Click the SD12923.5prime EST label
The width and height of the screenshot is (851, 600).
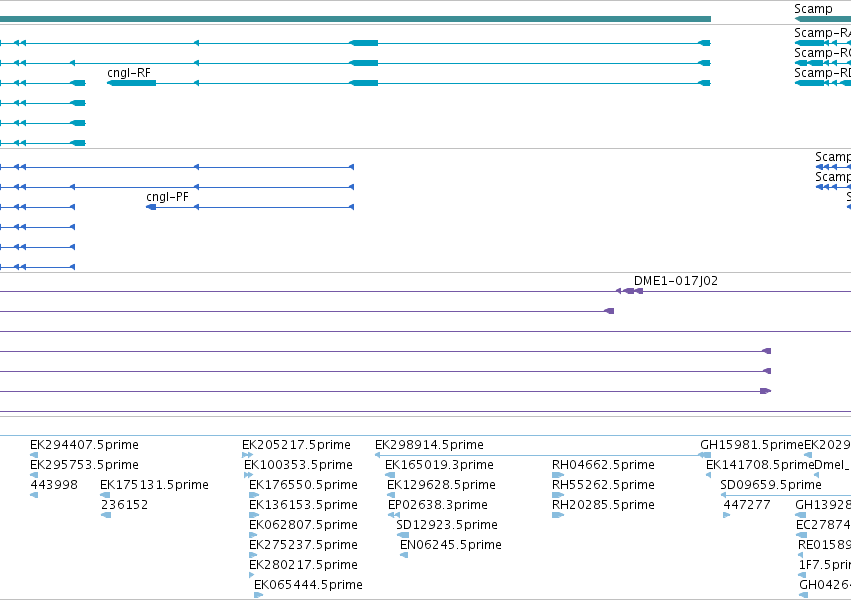coord(447,525)
